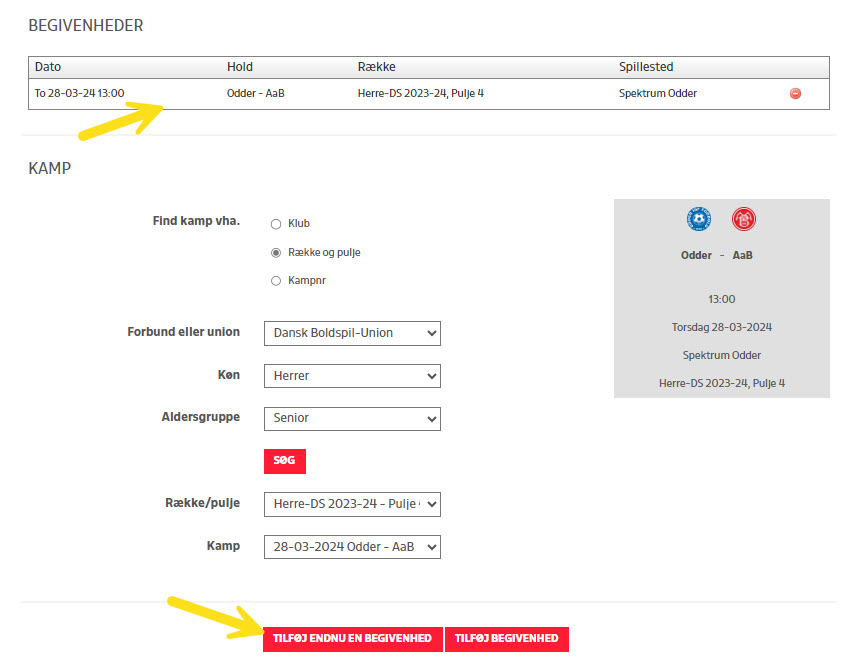Click the Række column header in table
866x670 pixels.
pos(376,67)
